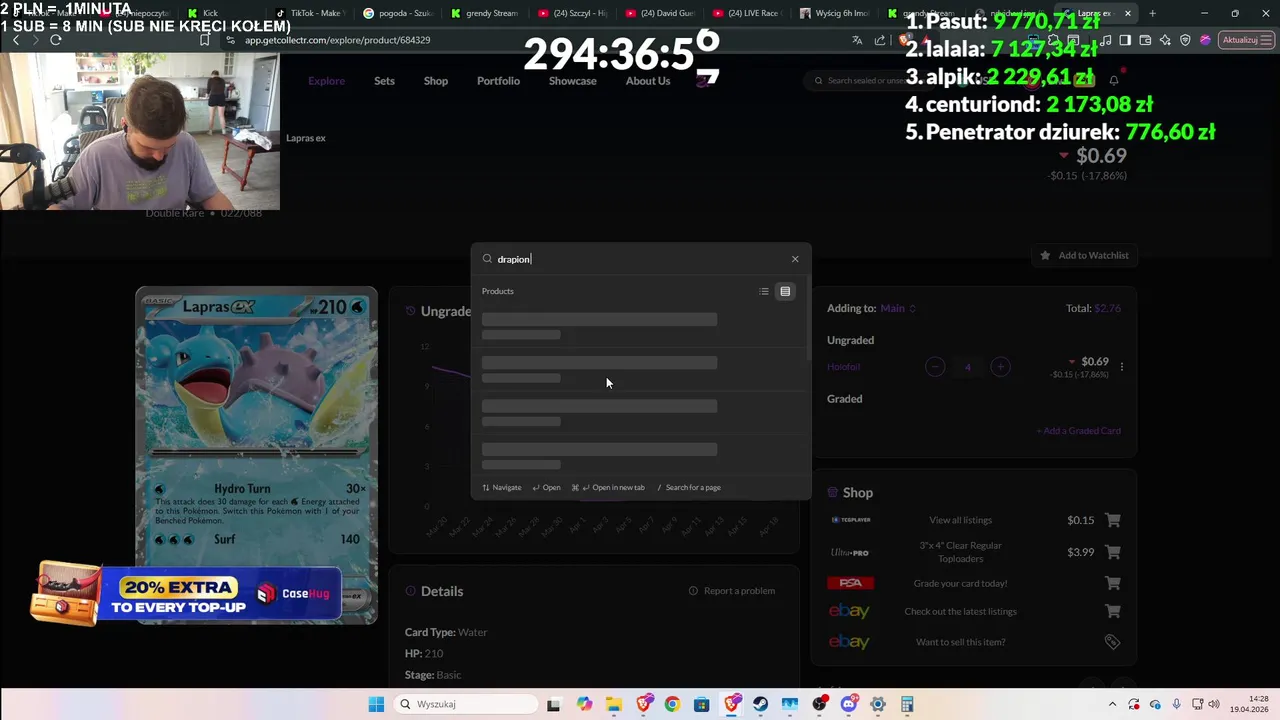Click the Open shortcut hint in dialog footer
The image size is (1280, 720).
click(546, 487)
